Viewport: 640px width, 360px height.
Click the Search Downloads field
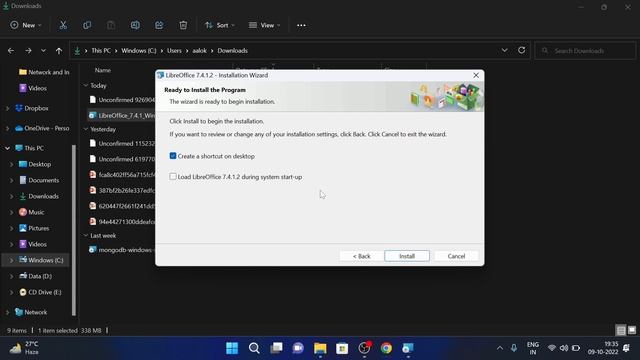pos(585,51)
